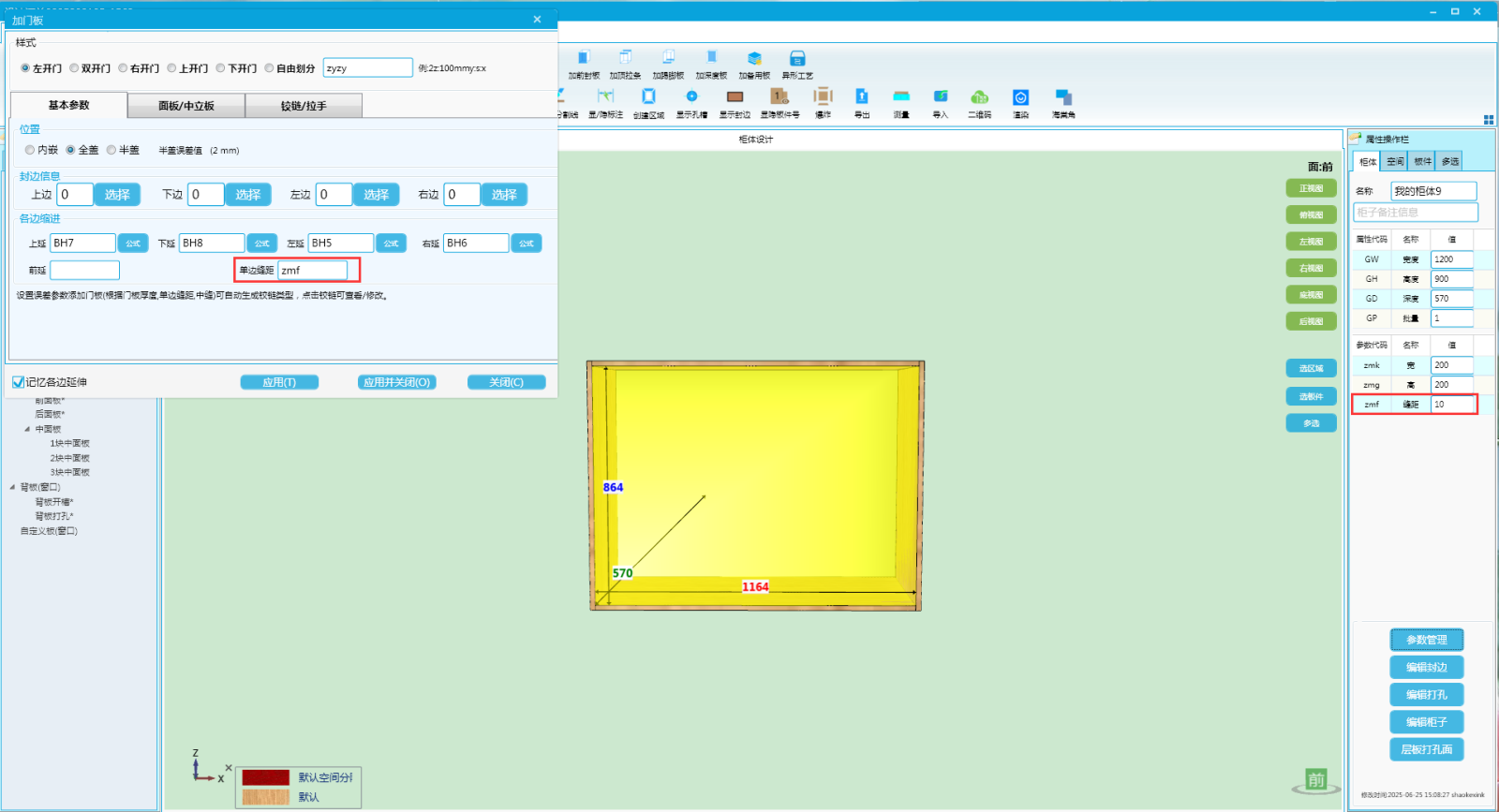Collapse the 背板(窗口) tree node

(x=12, y=487)
